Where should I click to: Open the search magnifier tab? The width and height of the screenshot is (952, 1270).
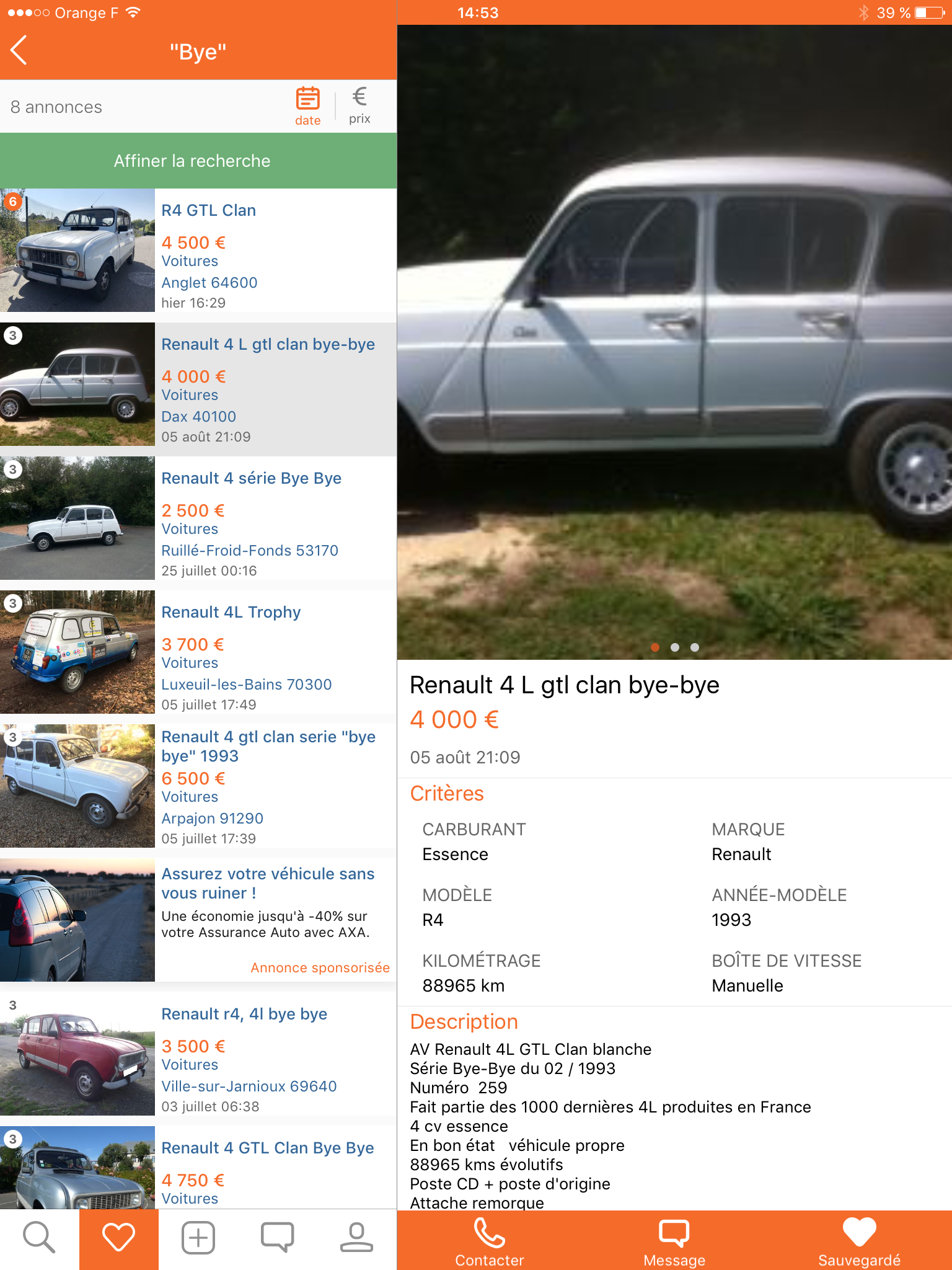coord(39,1238)
